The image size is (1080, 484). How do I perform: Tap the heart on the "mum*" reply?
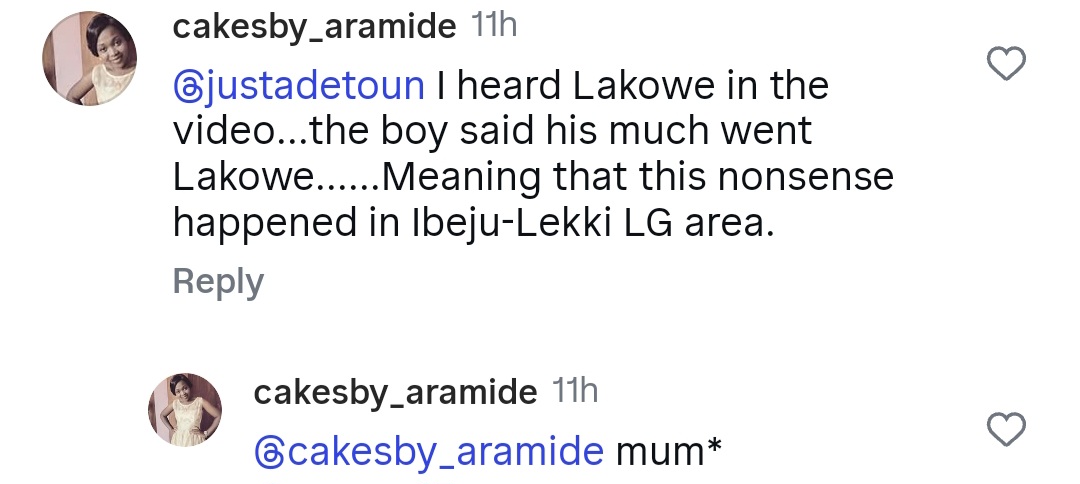1006,430
